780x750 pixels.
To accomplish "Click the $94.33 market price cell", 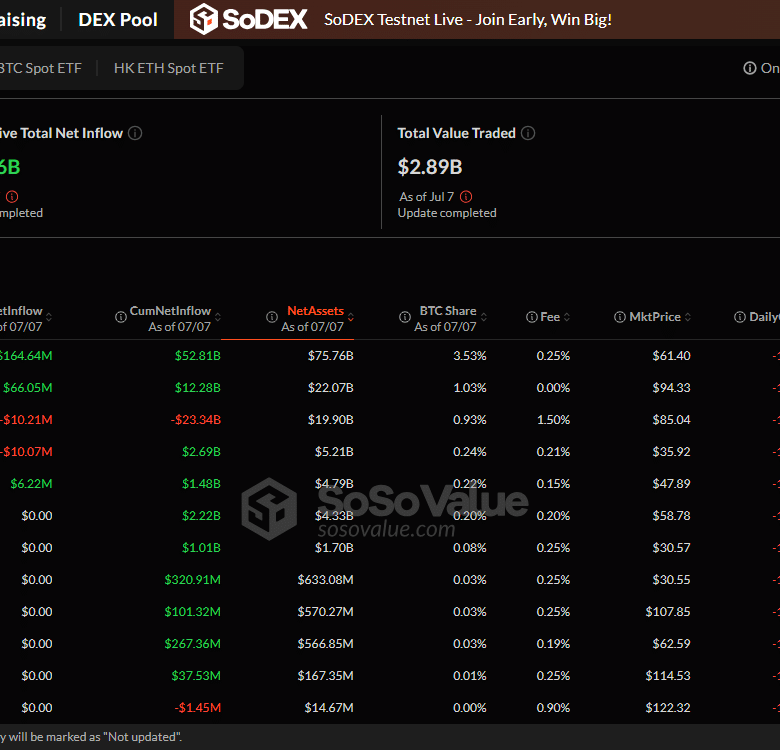I will point(671,388).
